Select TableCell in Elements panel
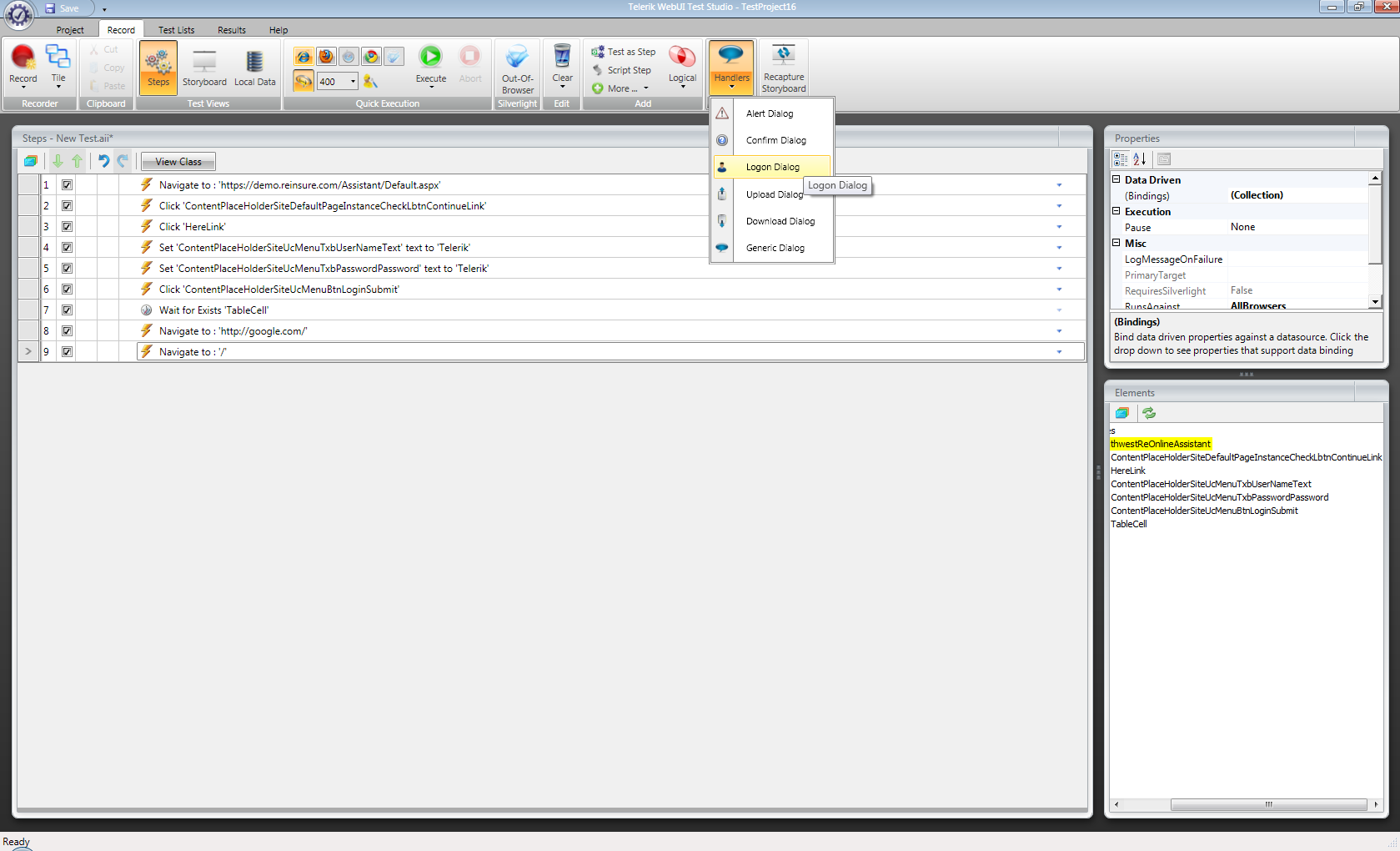The height and width of the screenshot is (851, 1400). tap(1129, 524)
